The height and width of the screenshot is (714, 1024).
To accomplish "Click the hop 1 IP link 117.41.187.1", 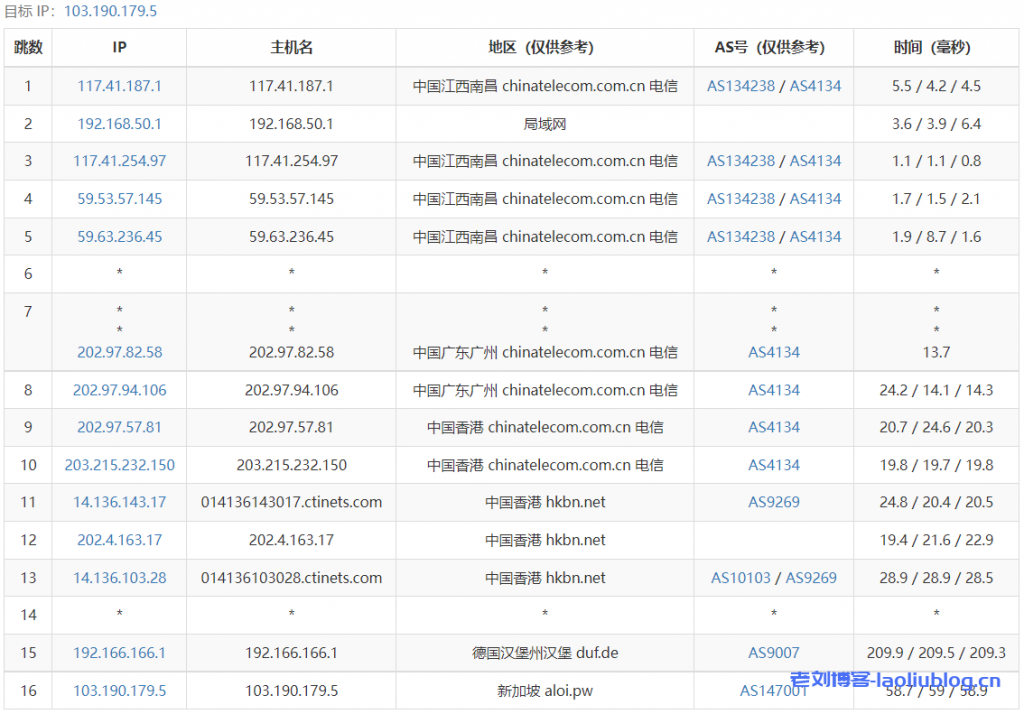I will (x=119, y=86).
